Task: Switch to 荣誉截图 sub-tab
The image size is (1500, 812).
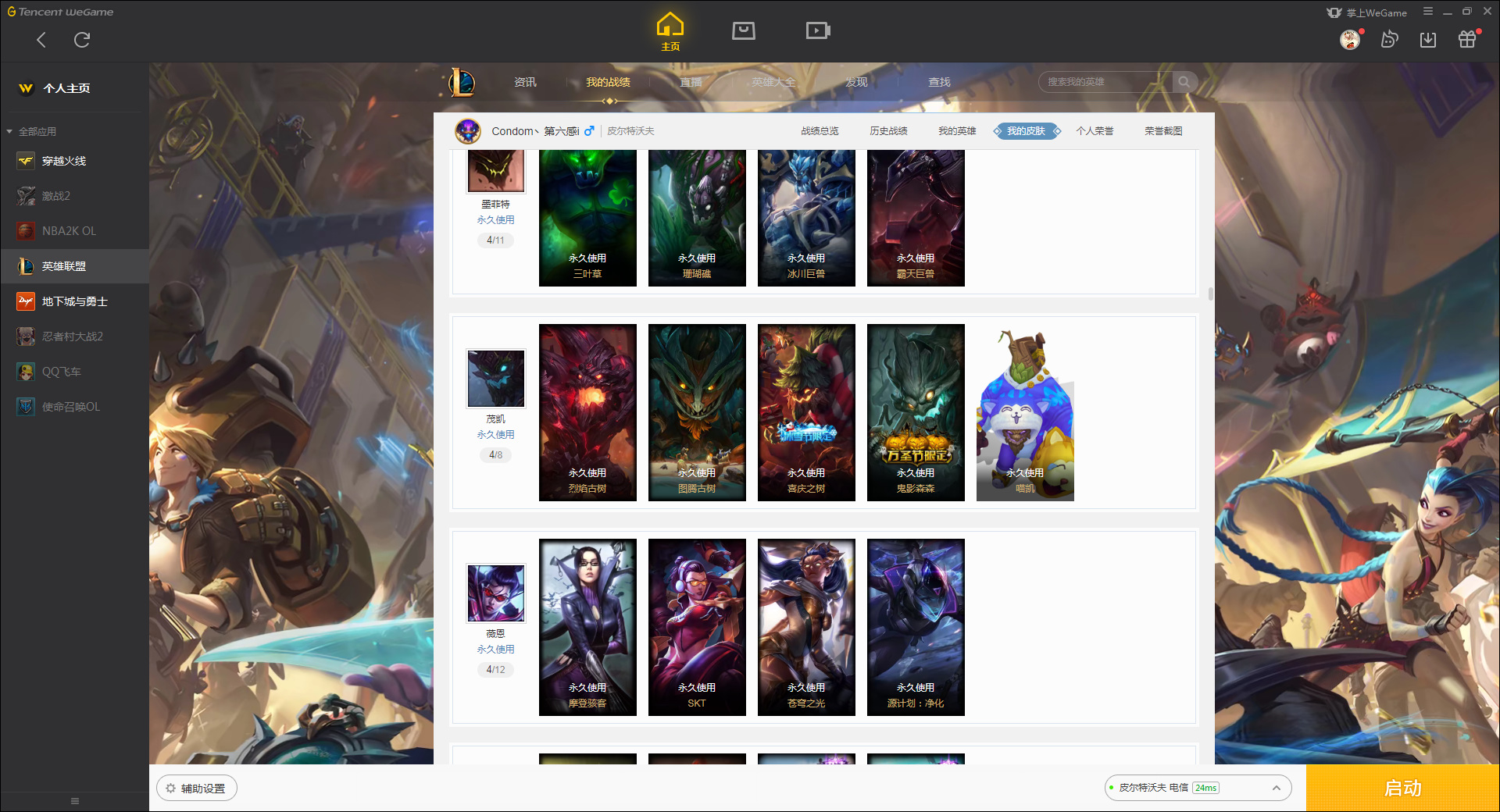Action: (x=1163, y=131)
